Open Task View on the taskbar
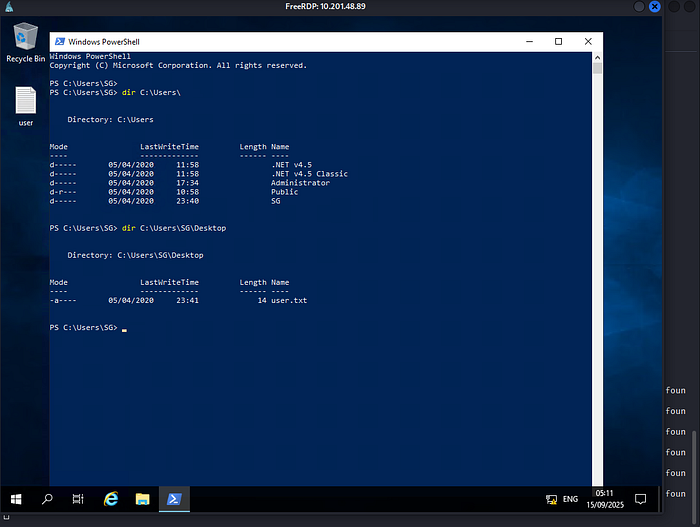700x527 pixels. [78, 499]
